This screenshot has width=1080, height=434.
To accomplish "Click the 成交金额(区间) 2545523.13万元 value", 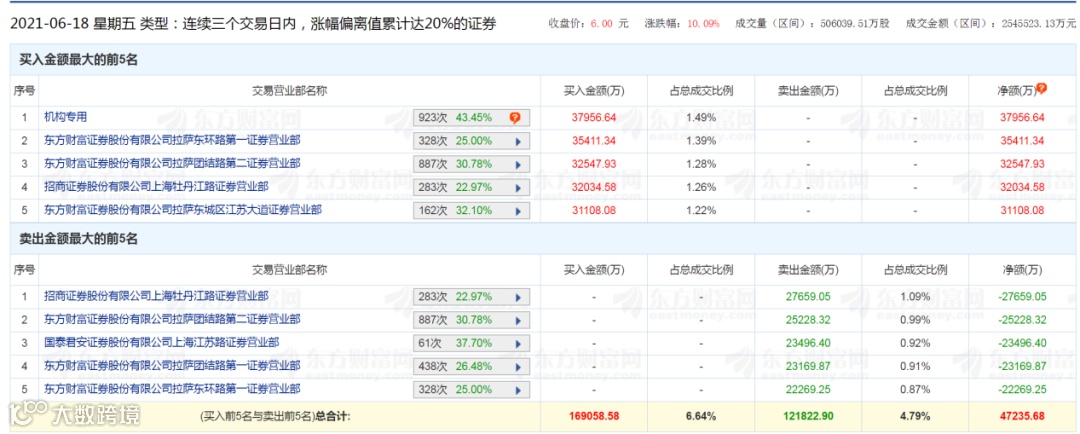I will pyautogui.click(x=990, y=24).
